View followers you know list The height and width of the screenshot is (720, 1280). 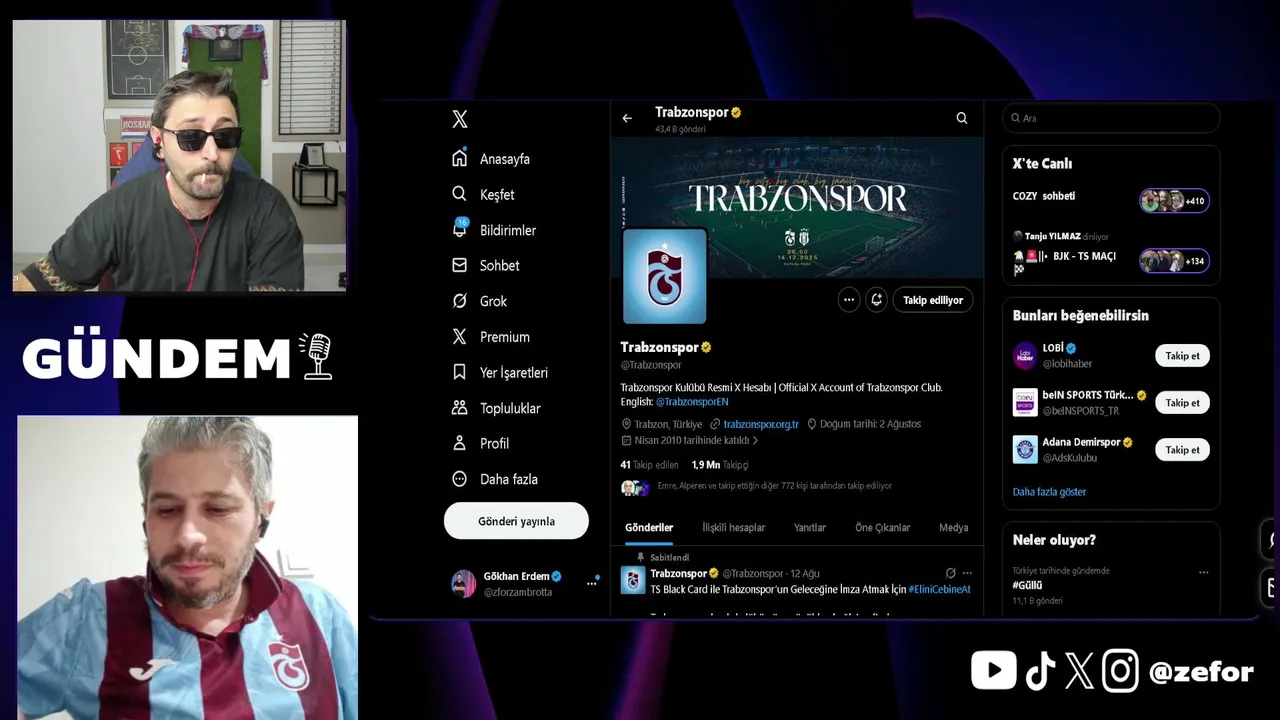[756, 486]
